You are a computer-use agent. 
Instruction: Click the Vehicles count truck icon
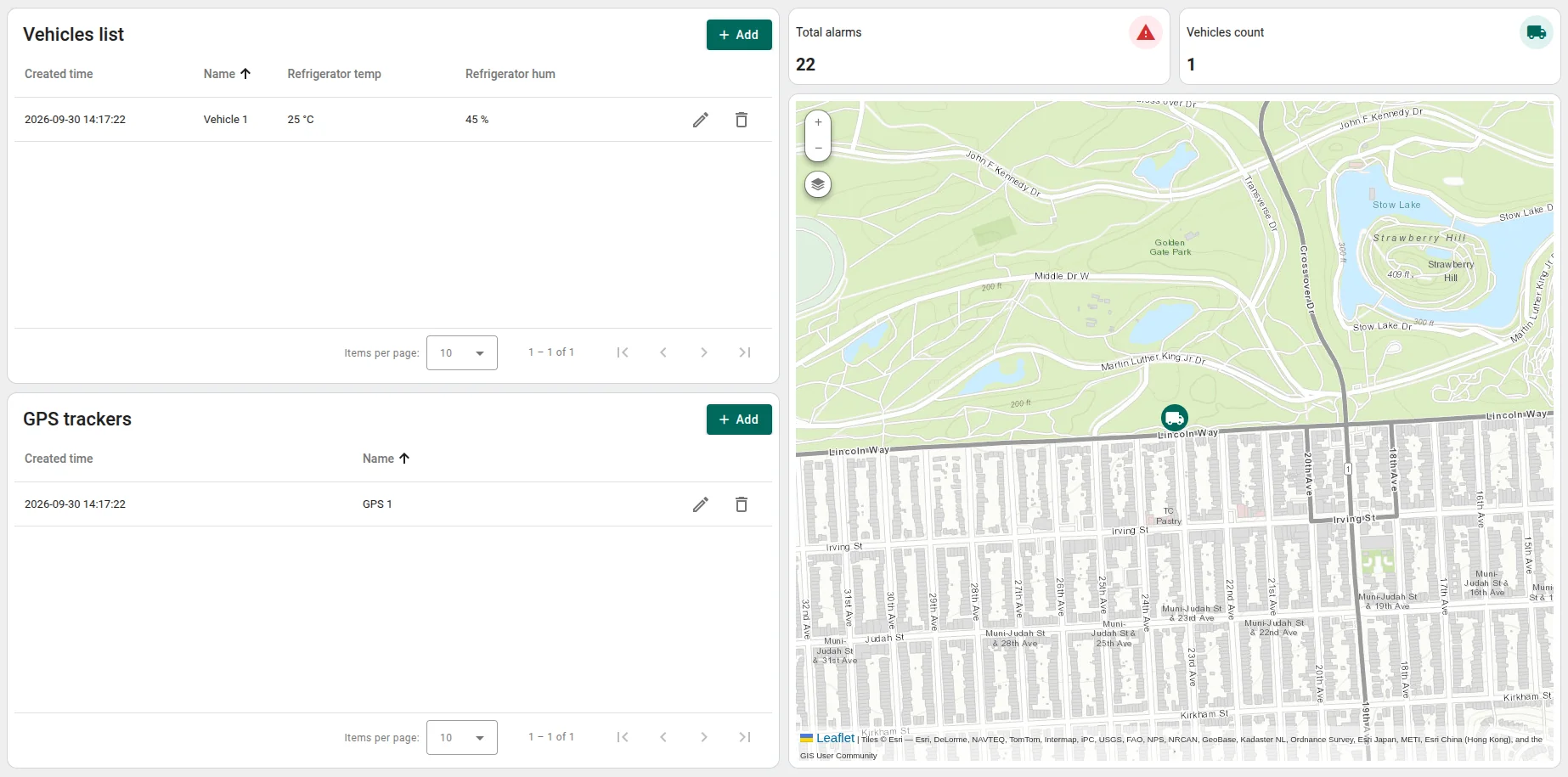(x=1536, y=33)
